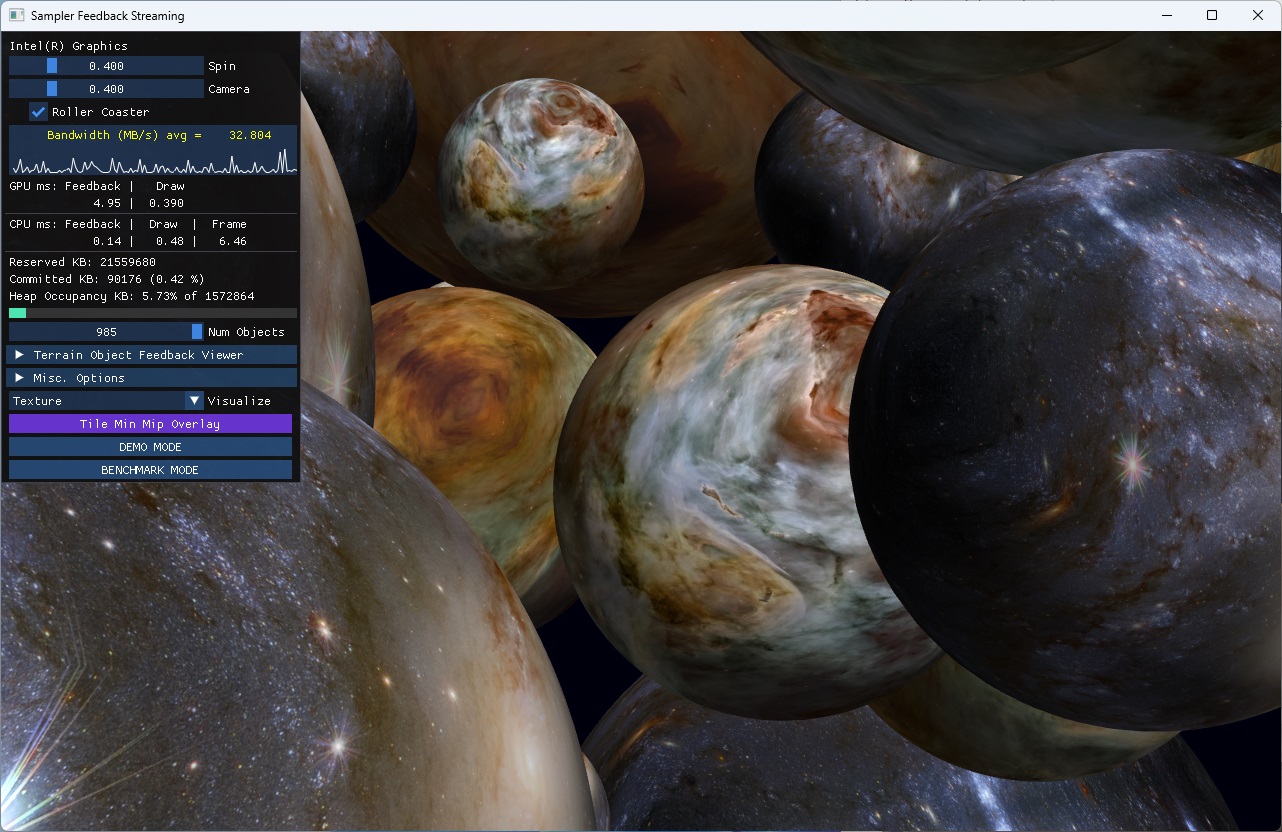This screenshot has width=1282, height=832.
Task: Click the CPU ms: Feedback label
Action: point(65,224)
